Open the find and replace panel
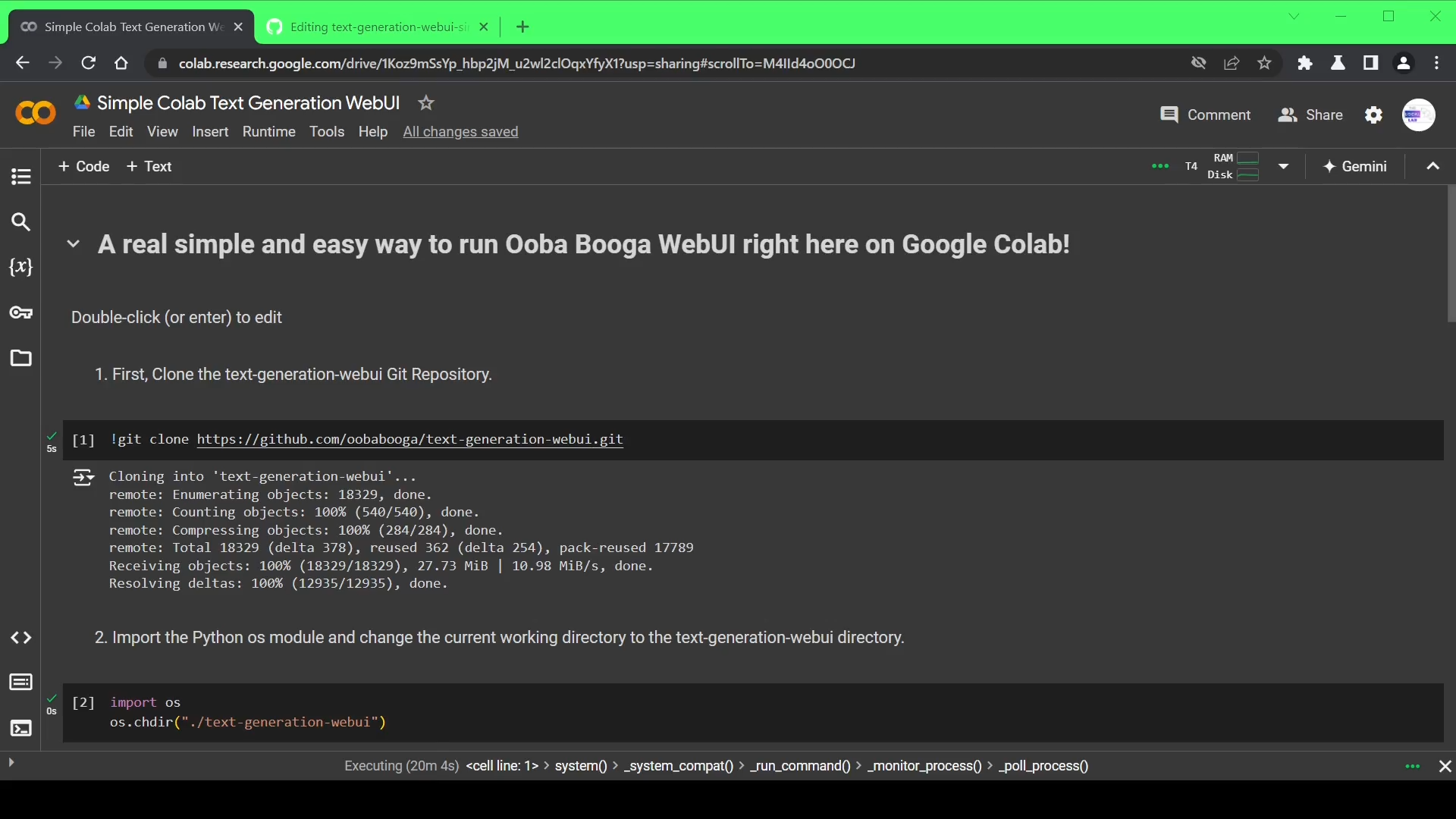Image resolution: width=1456 pixels, height=819 pixels. click(x=20, y=222)
